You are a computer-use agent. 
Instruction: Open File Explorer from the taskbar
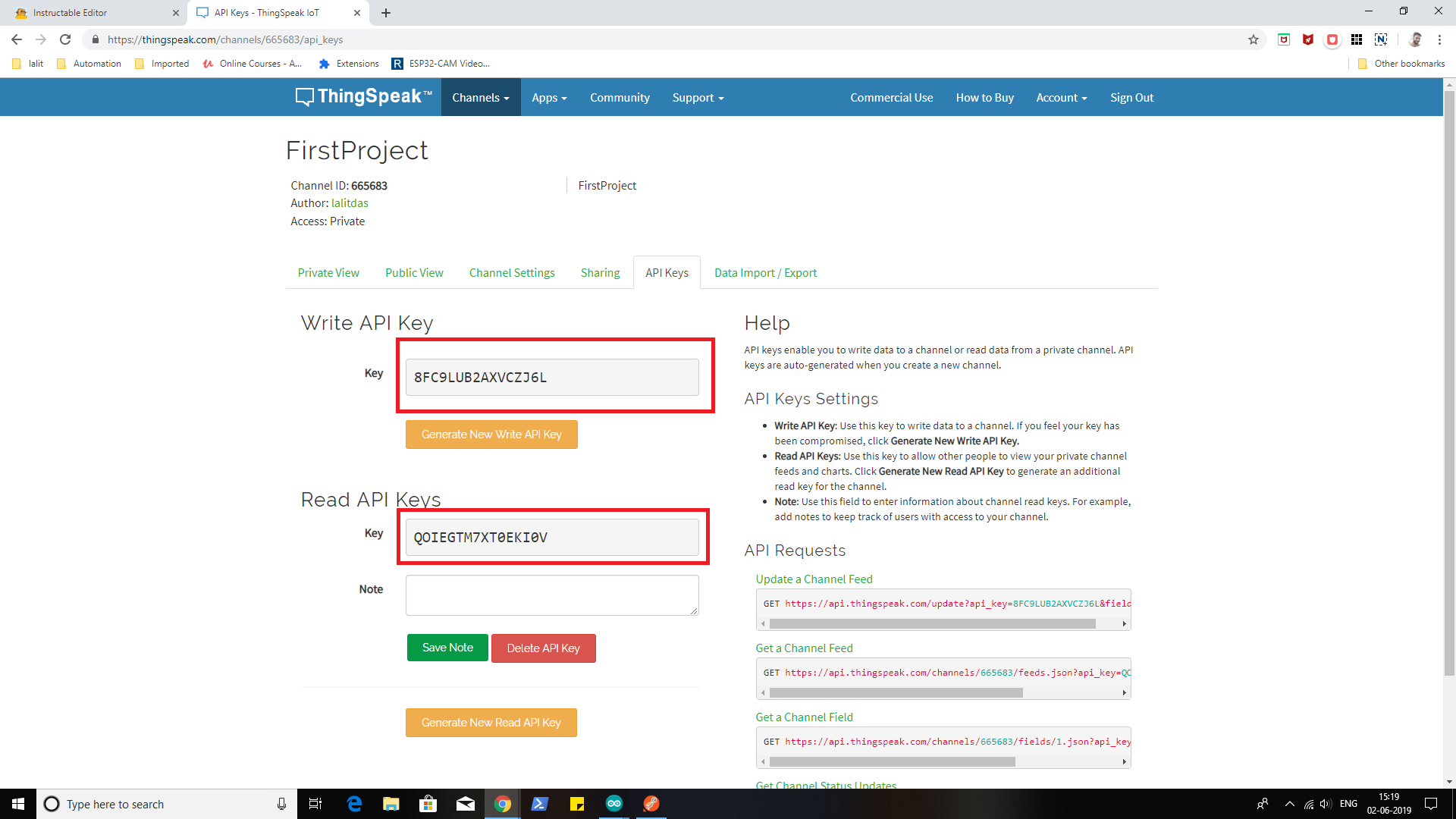(x=391, y=804)
